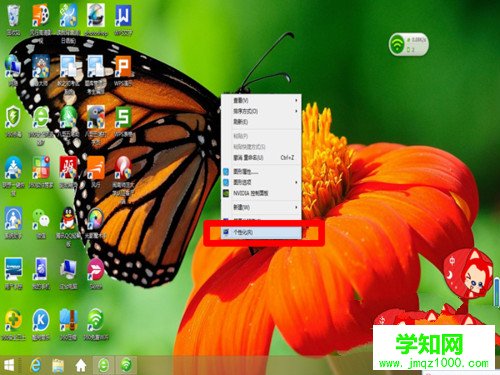Expand the 新建(W) submenu arrow
This screenshot has width=500, height=375.
click(296, 207)
